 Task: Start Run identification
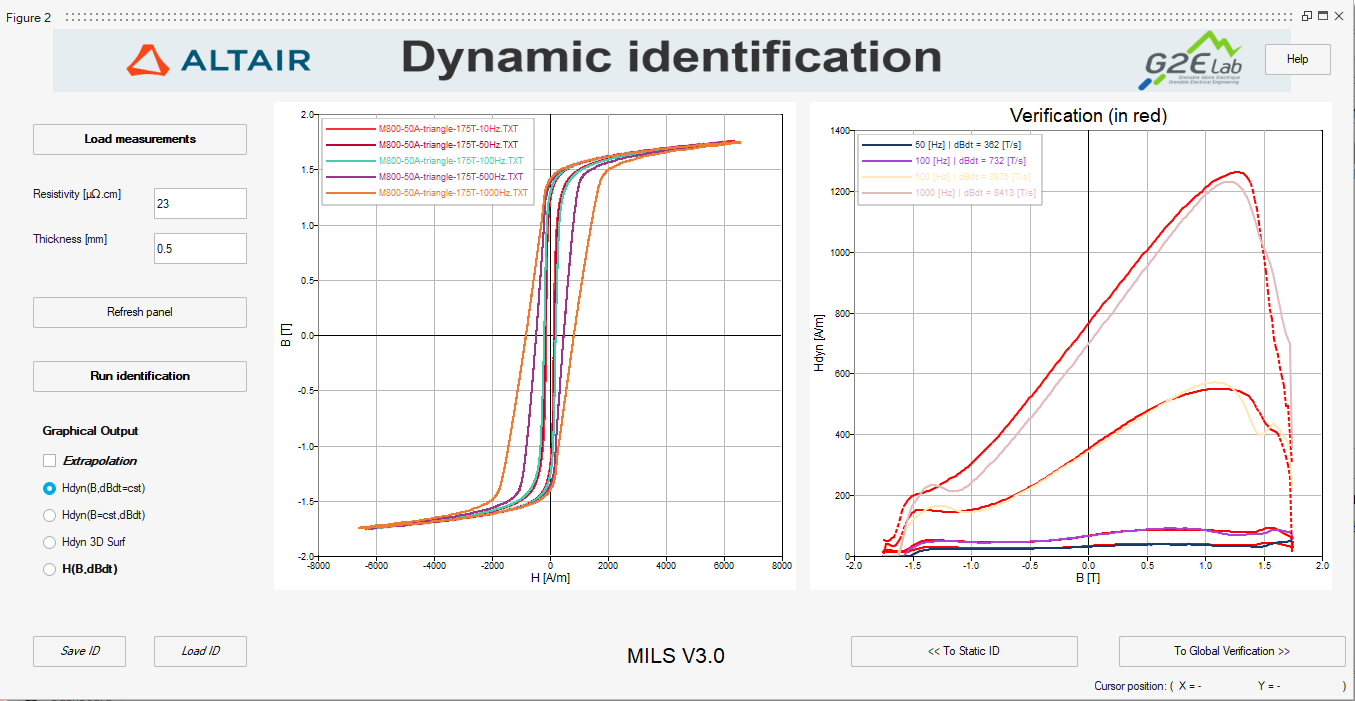[140, 376]
